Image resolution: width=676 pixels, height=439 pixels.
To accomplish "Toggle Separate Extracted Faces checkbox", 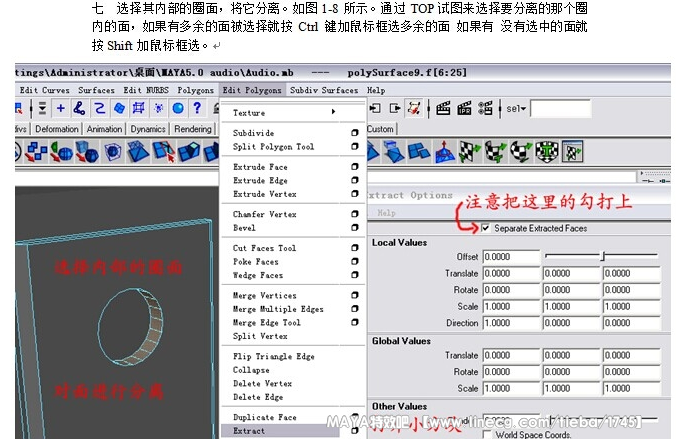I will pos(485,228).
